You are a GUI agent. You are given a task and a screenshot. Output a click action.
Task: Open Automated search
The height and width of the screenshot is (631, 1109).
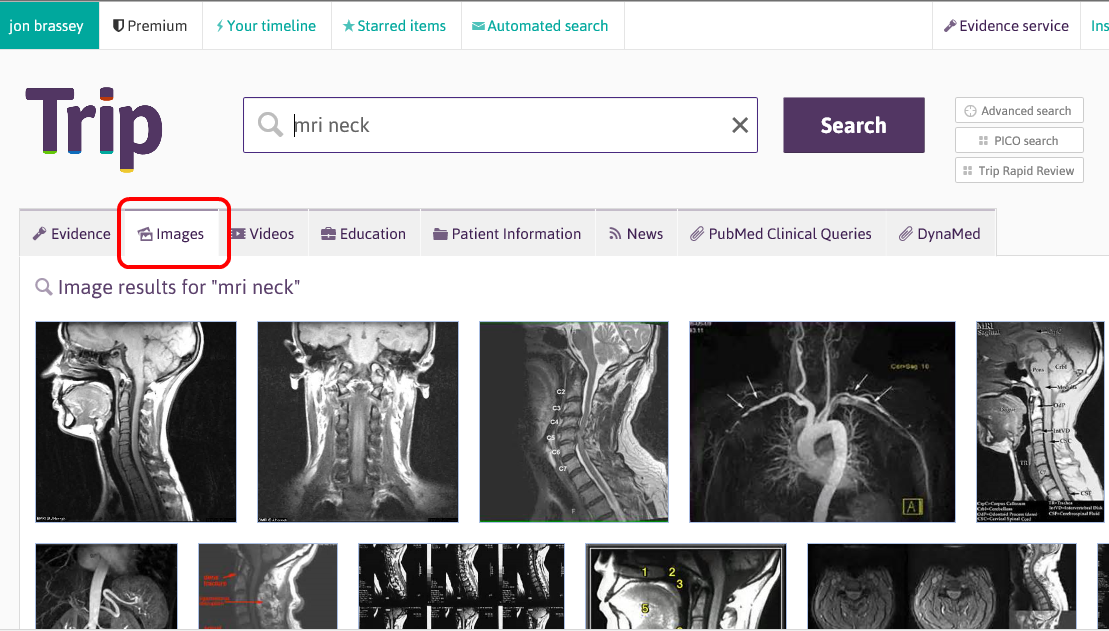pos(540,26)
